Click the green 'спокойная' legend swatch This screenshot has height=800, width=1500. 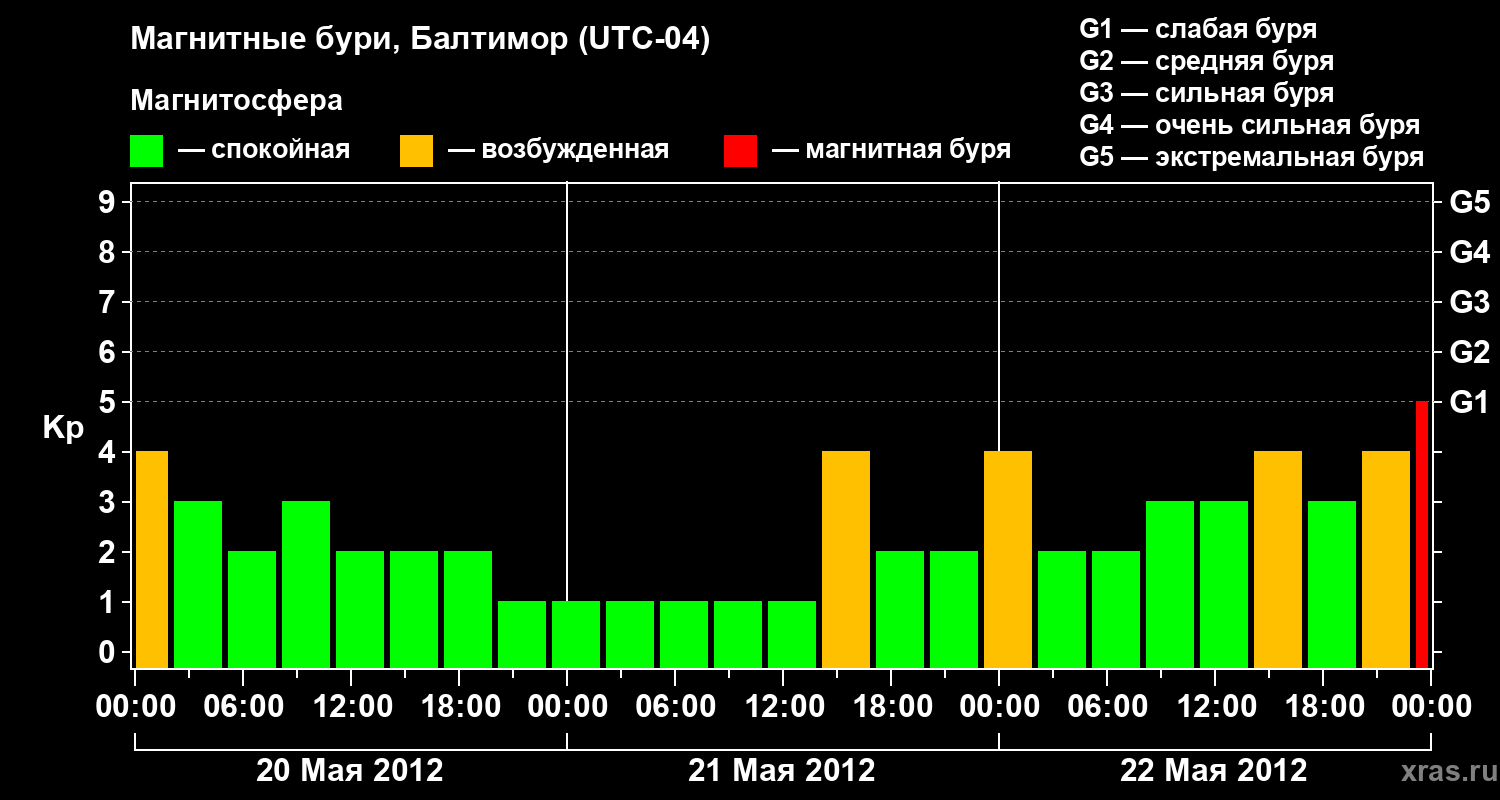tap(147, 151)
